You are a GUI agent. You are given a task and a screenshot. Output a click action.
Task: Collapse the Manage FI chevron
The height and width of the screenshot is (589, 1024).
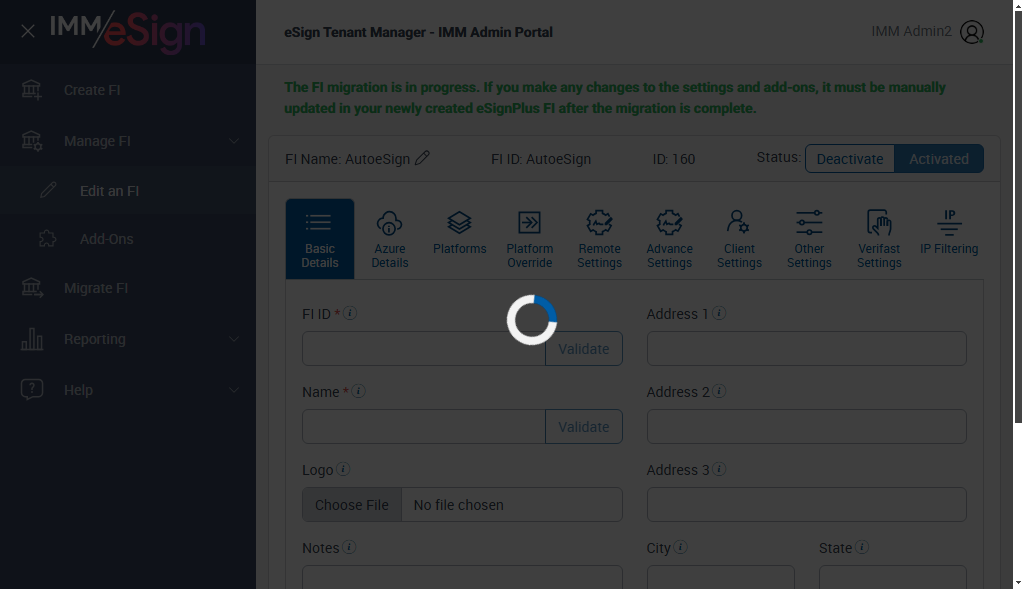coord(234,141)
